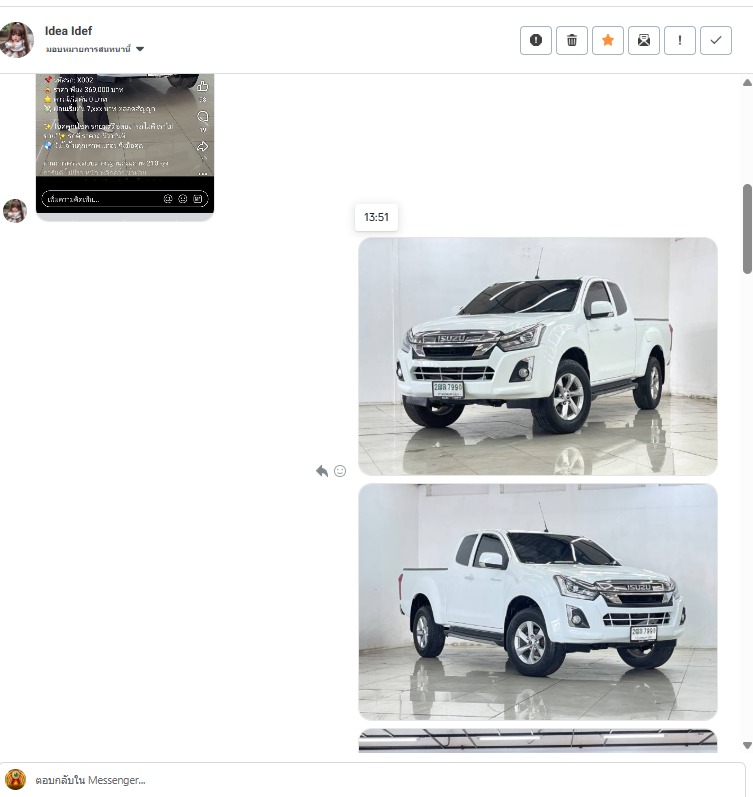The height and width of the screenshot is (797, 753).
Task: Add emoji reaction to the truck photo
Action: pyautogui.click(x=340, y=471)
